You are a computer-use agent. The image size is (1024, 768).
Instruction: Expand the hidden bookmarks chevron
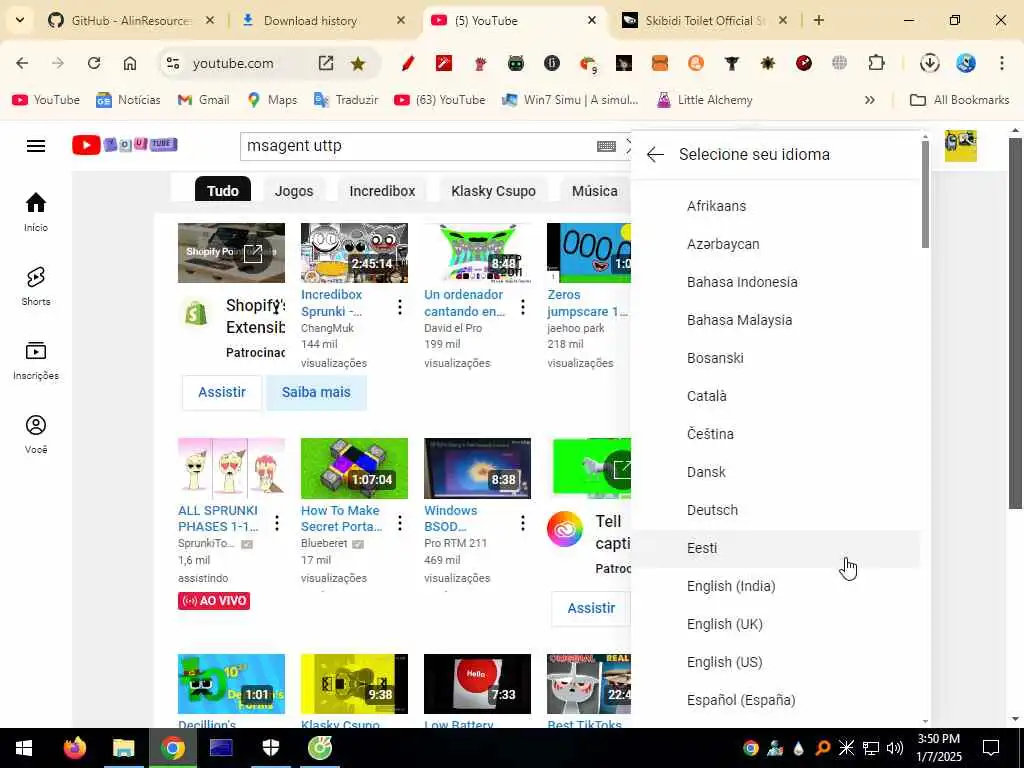[x=869, y=100]
